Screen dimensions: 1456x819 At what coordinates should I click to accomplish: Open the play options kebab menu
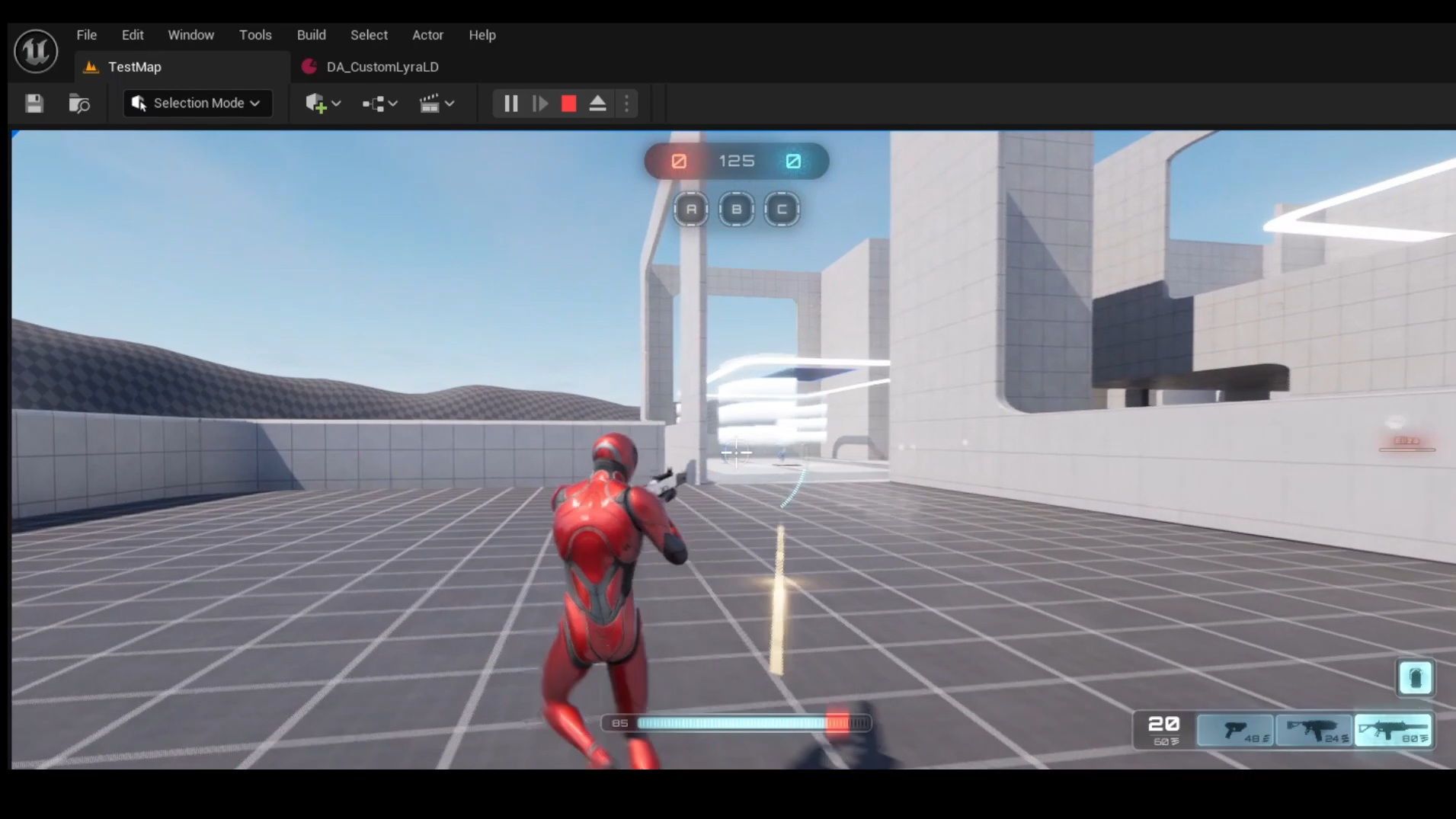tap(626, 104)
